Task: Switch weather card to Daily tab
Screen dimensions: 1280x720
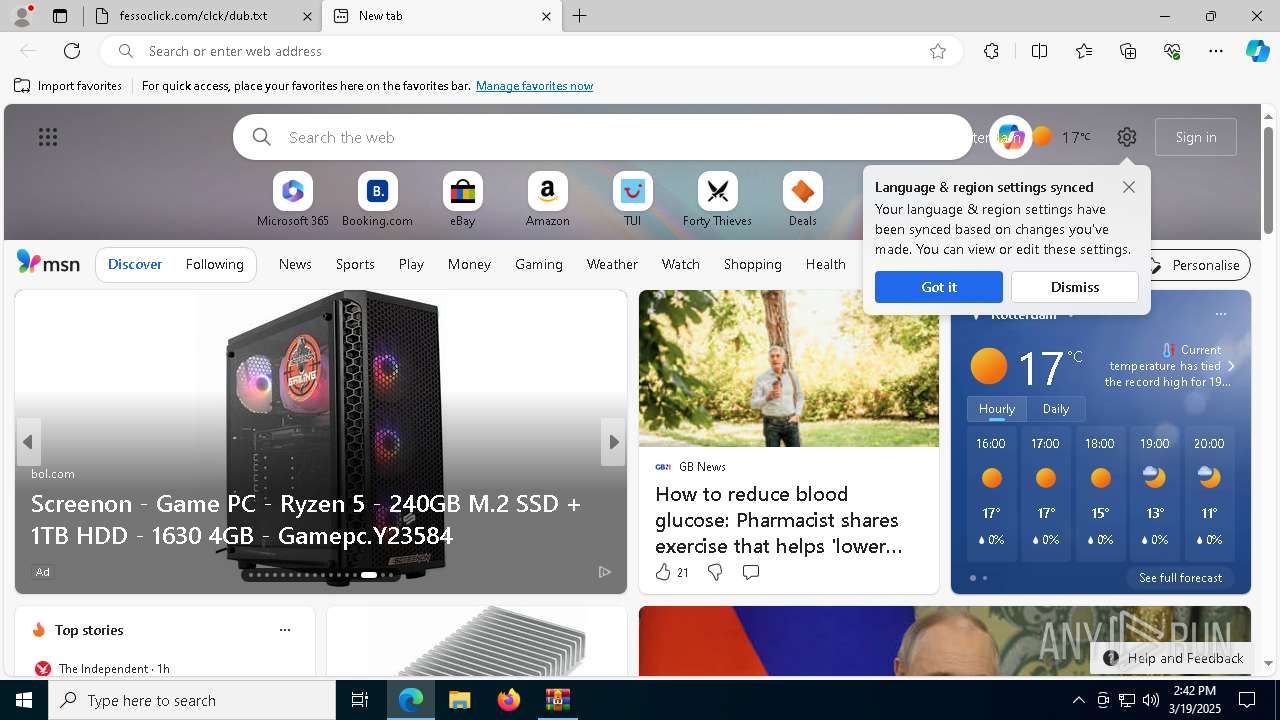Action: (x=1056, y=409)
